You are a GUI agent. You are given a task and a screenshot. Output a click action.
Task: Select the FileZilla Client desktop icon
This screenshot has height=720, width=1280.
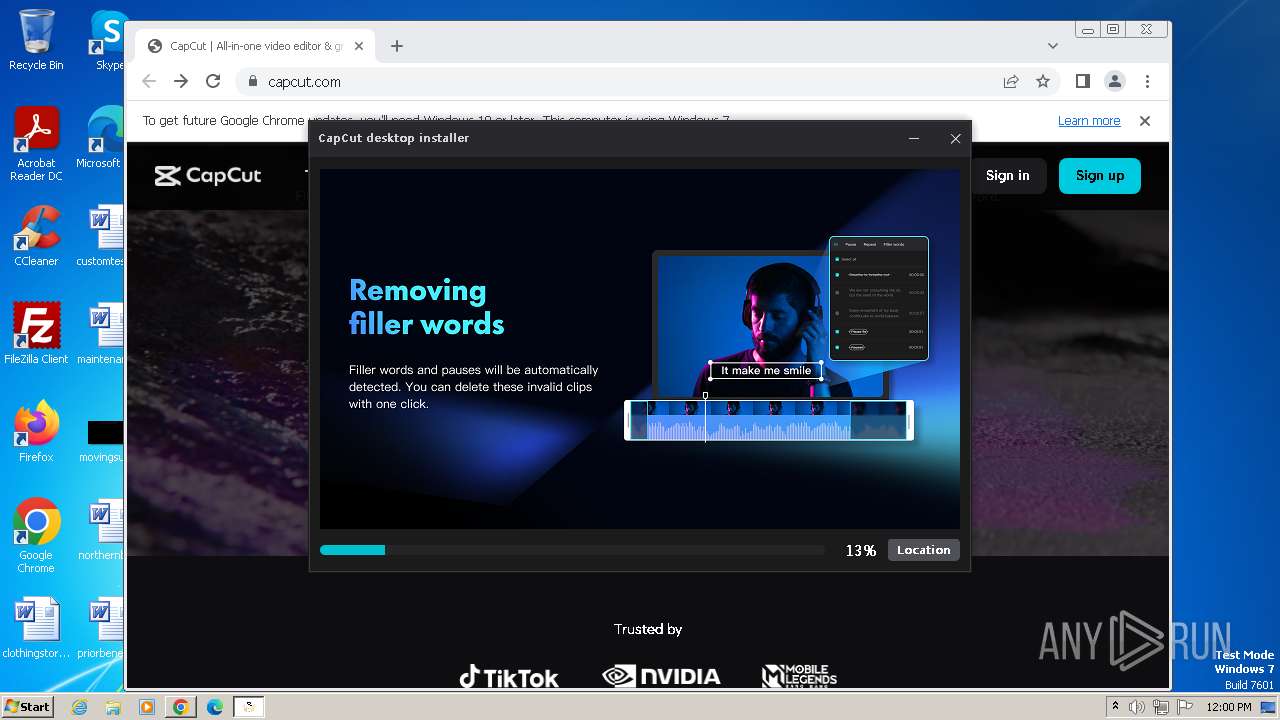pos(36,333)
